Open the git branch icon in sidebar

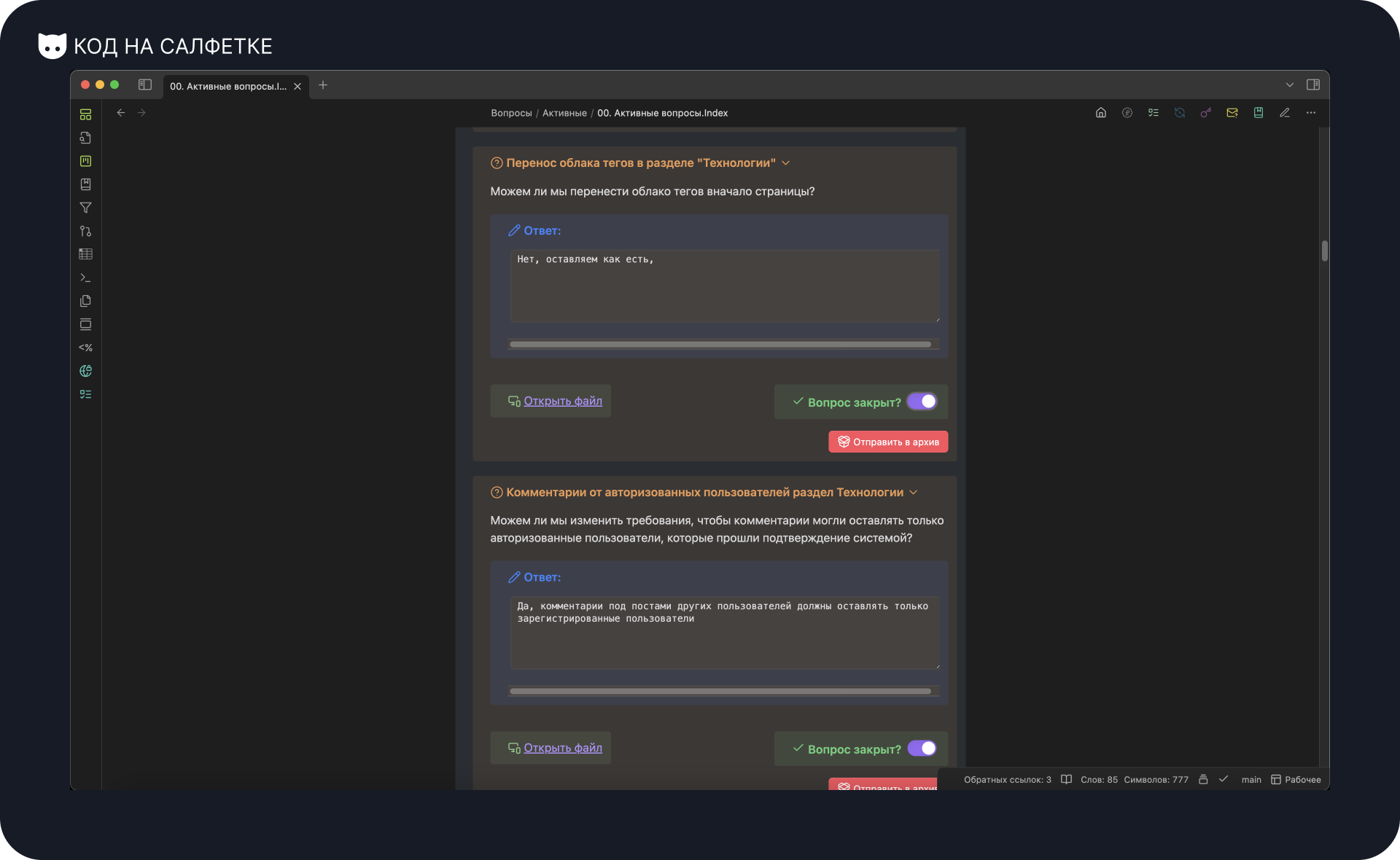coord(85,231)
